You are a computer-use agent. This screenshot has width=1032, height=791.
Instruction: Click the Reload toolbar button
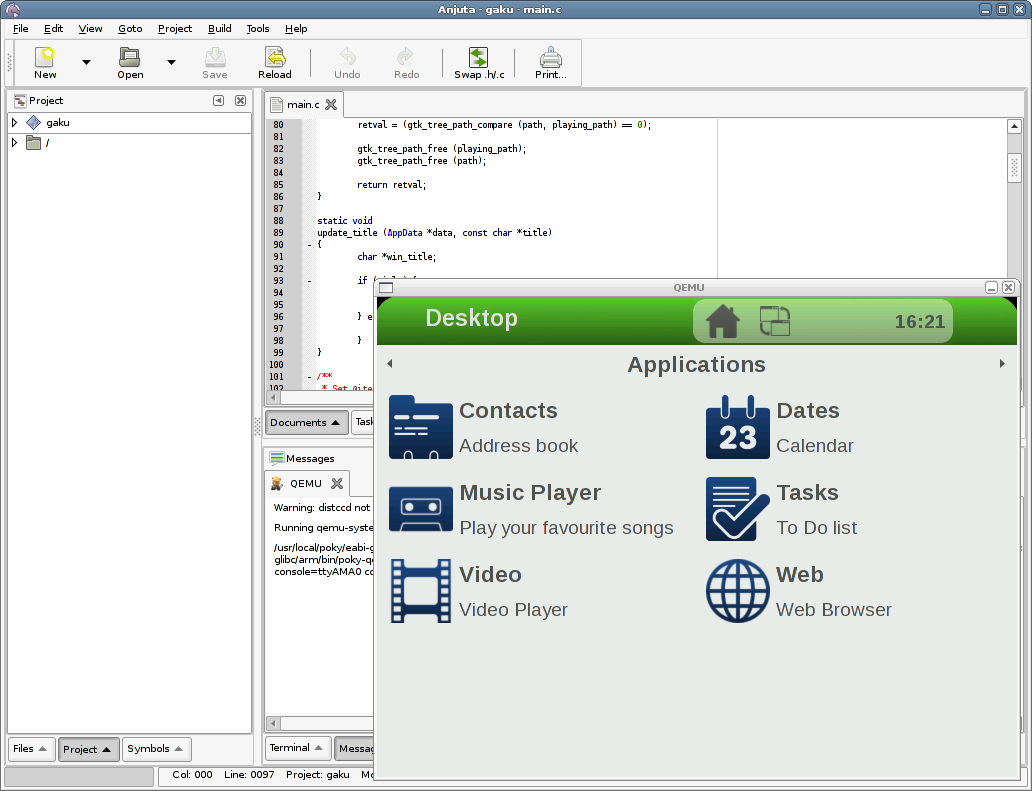[x=274, y=63]
